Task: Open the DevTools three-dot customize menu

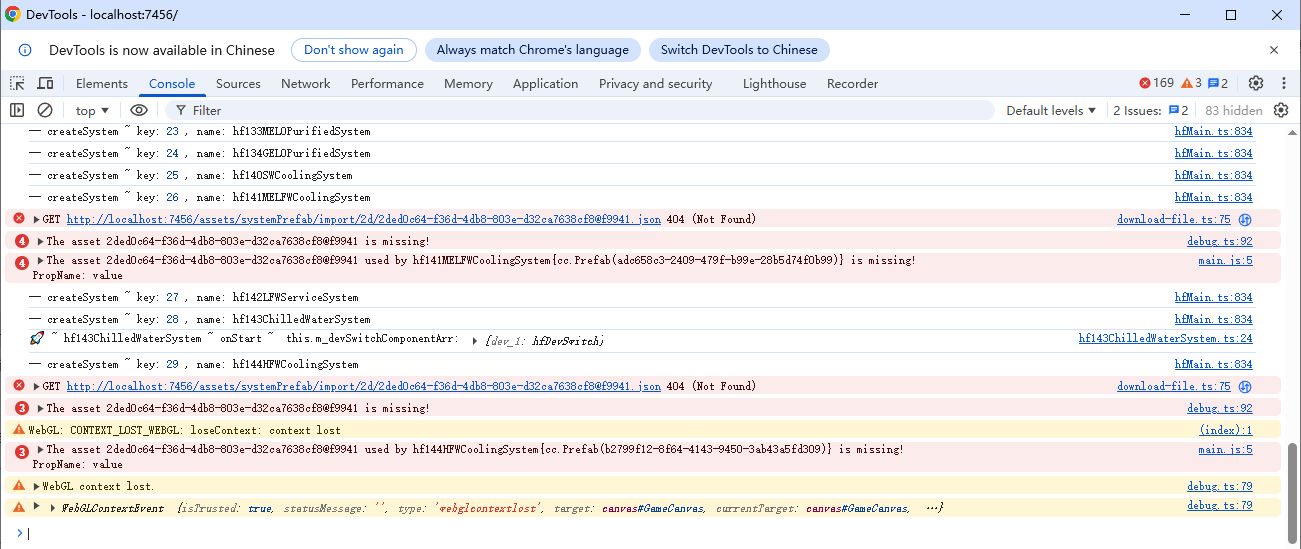Action: (1281, 83)
